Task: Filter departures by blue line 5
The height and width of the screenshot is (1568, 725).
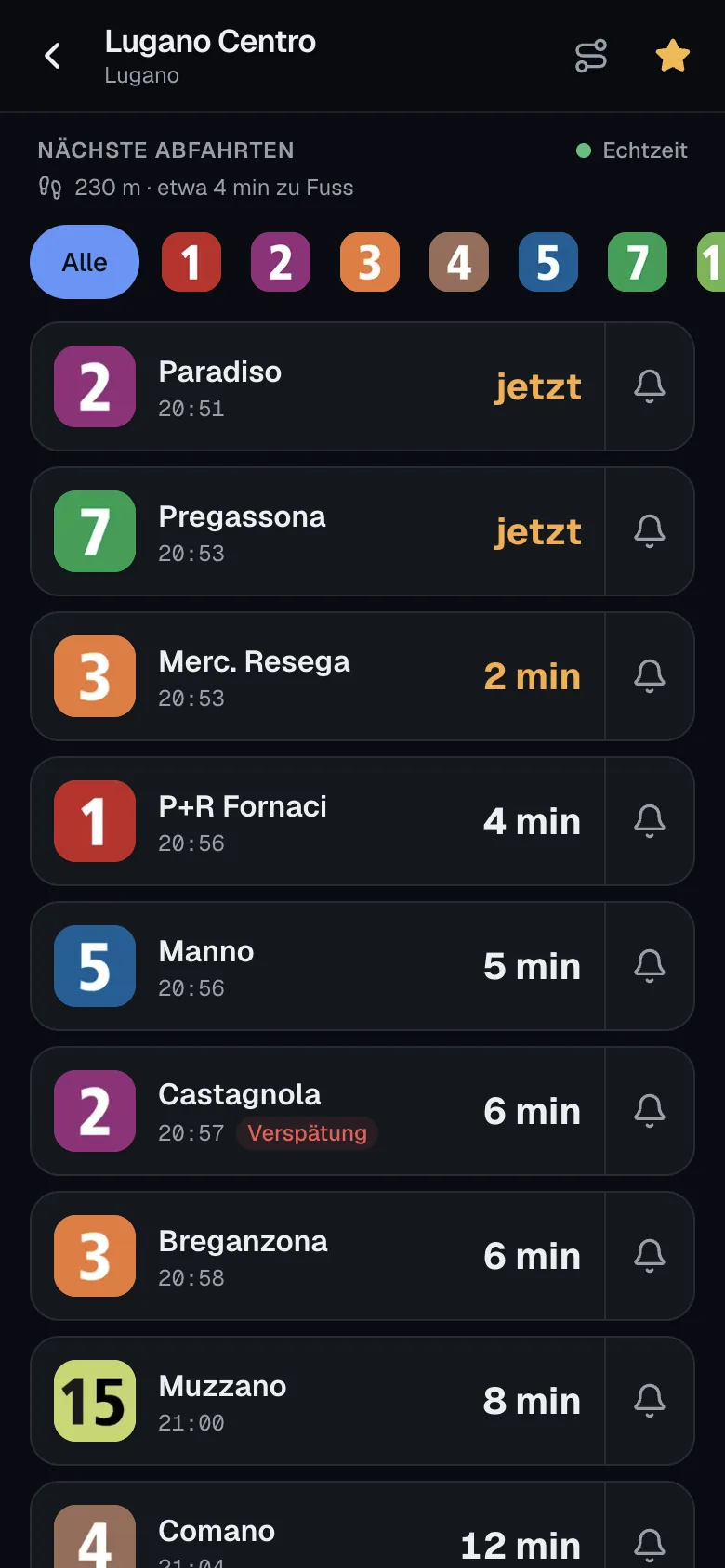Action: point(548,262)
